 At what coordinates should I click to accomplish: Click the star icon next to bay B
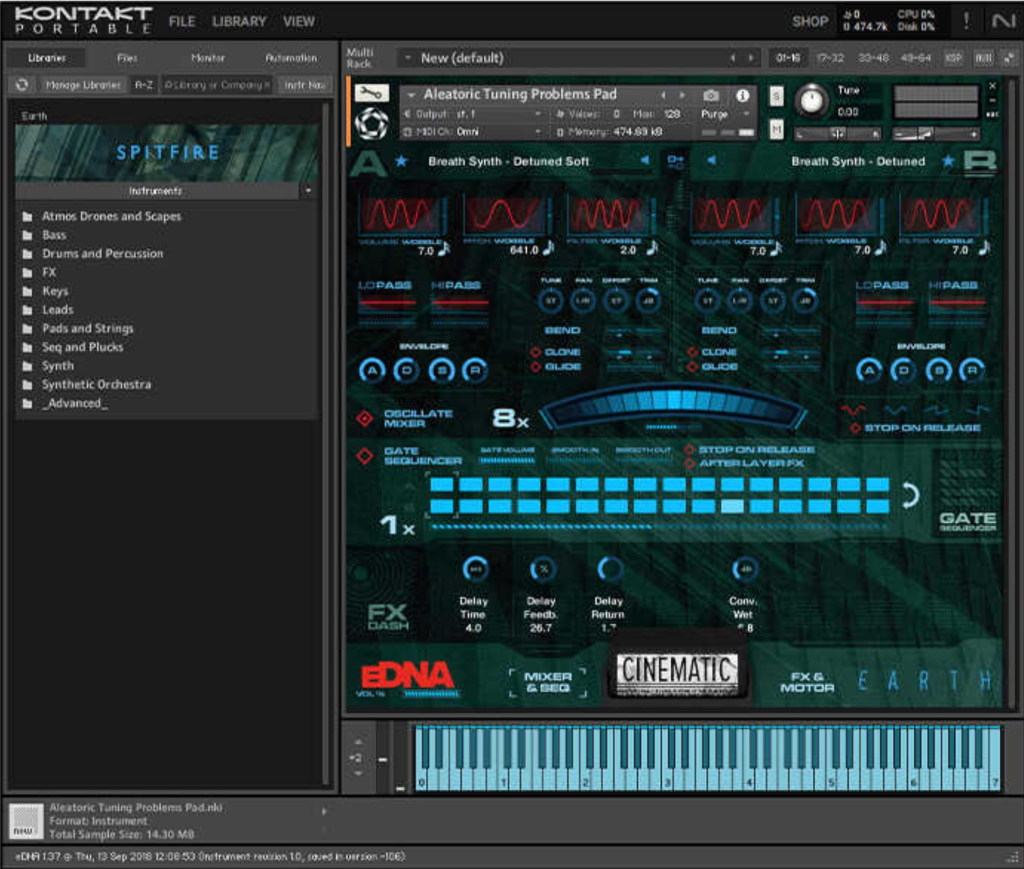click(x=948, y=161)
